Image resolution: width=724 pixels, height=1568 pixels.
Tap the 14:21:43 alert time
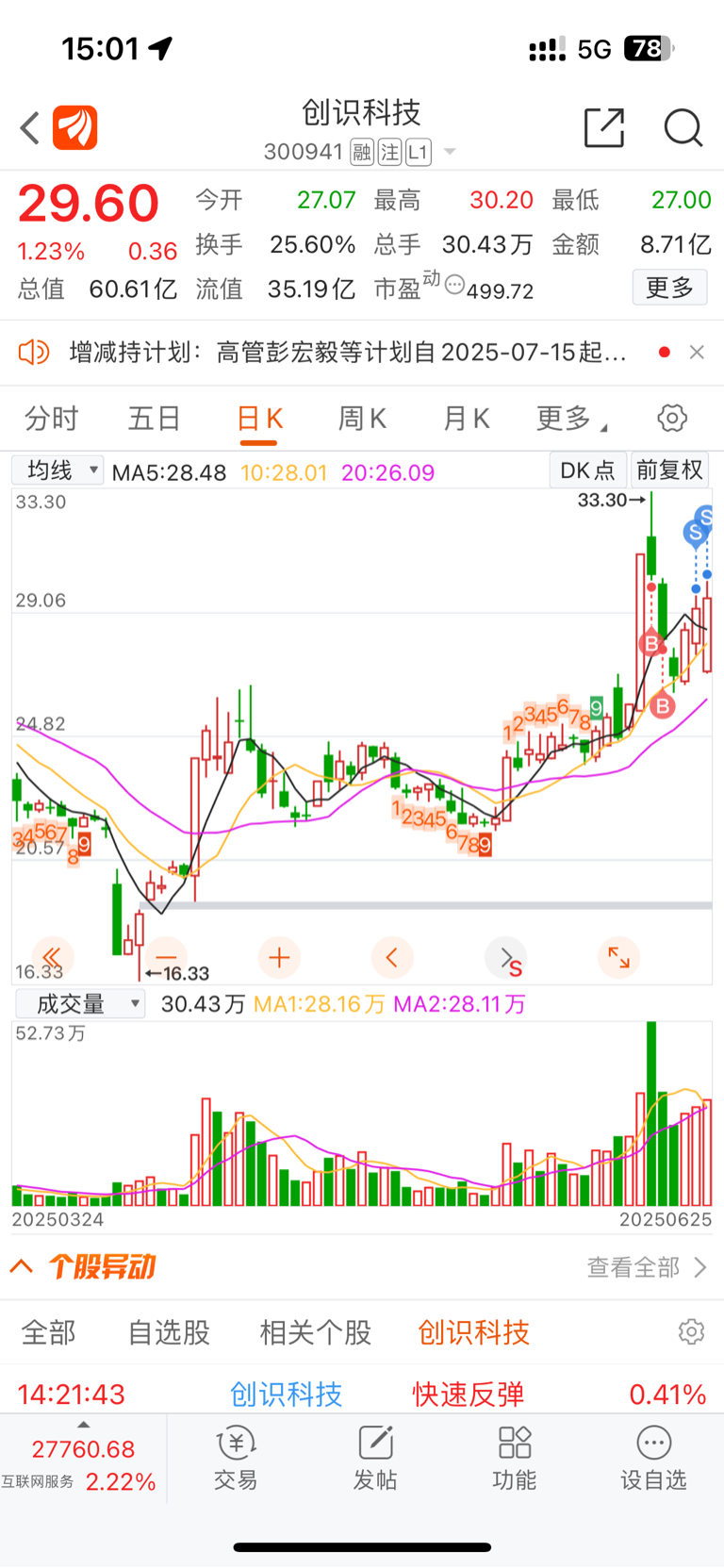click(x=72, y=1394)
